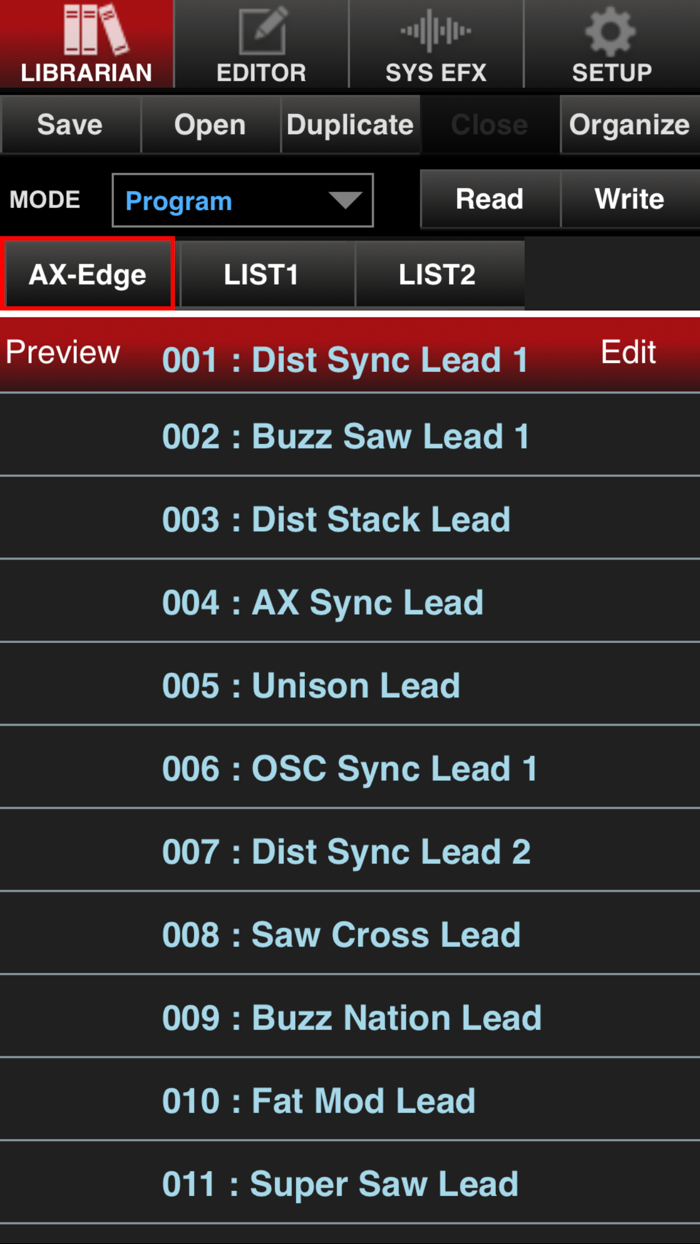Open the LIBRARIAN section using the books icon
This screenshot has width=700, height=1244.
[87, 44]
